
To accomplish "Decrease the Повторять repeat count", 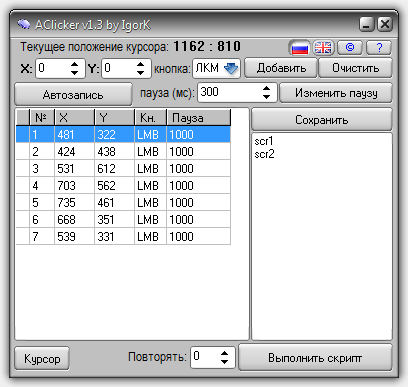I will (225, 362).
